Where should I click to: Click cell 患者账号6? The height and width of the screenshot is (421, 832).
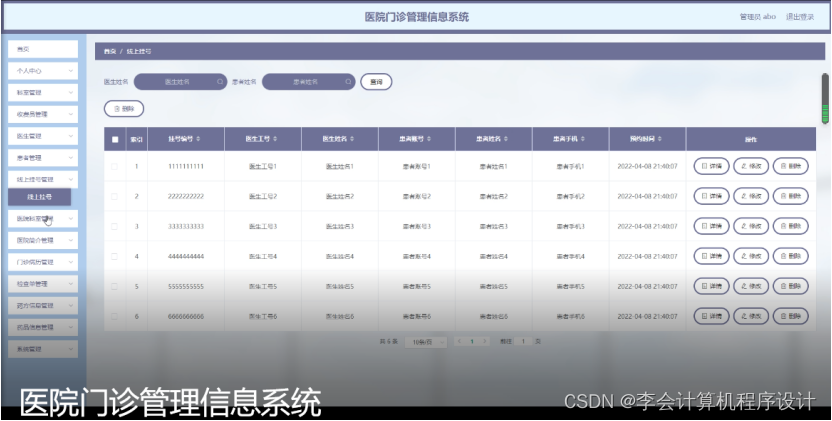417,316
